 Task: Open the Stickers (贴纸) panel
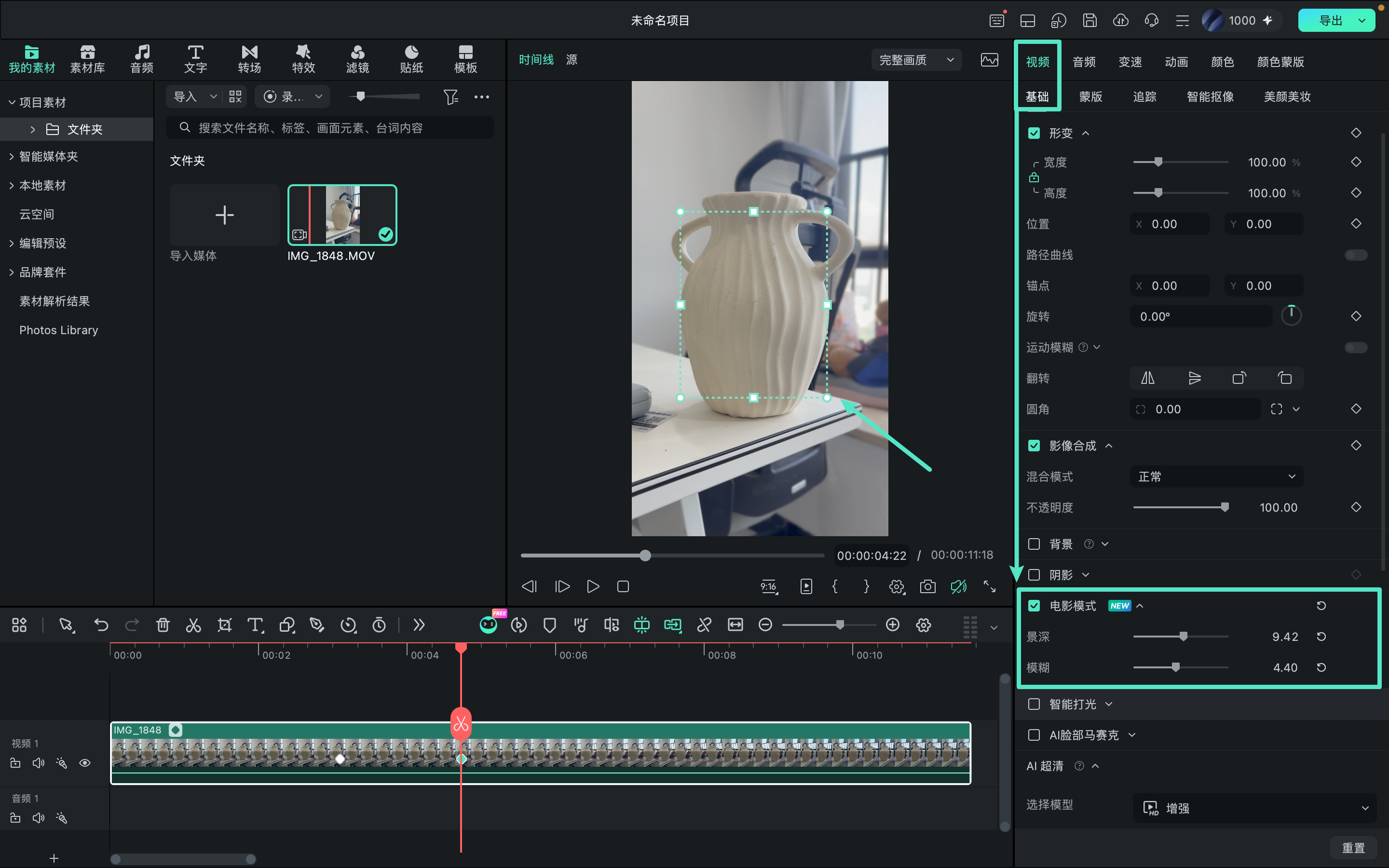click(x=411, y=60)
